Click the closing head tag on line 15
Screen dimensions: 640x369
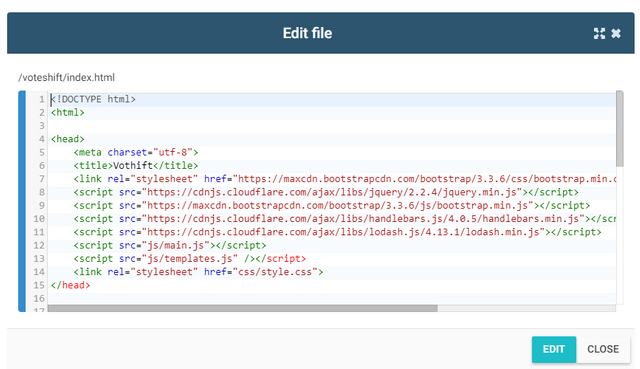(x=70, y=285)
